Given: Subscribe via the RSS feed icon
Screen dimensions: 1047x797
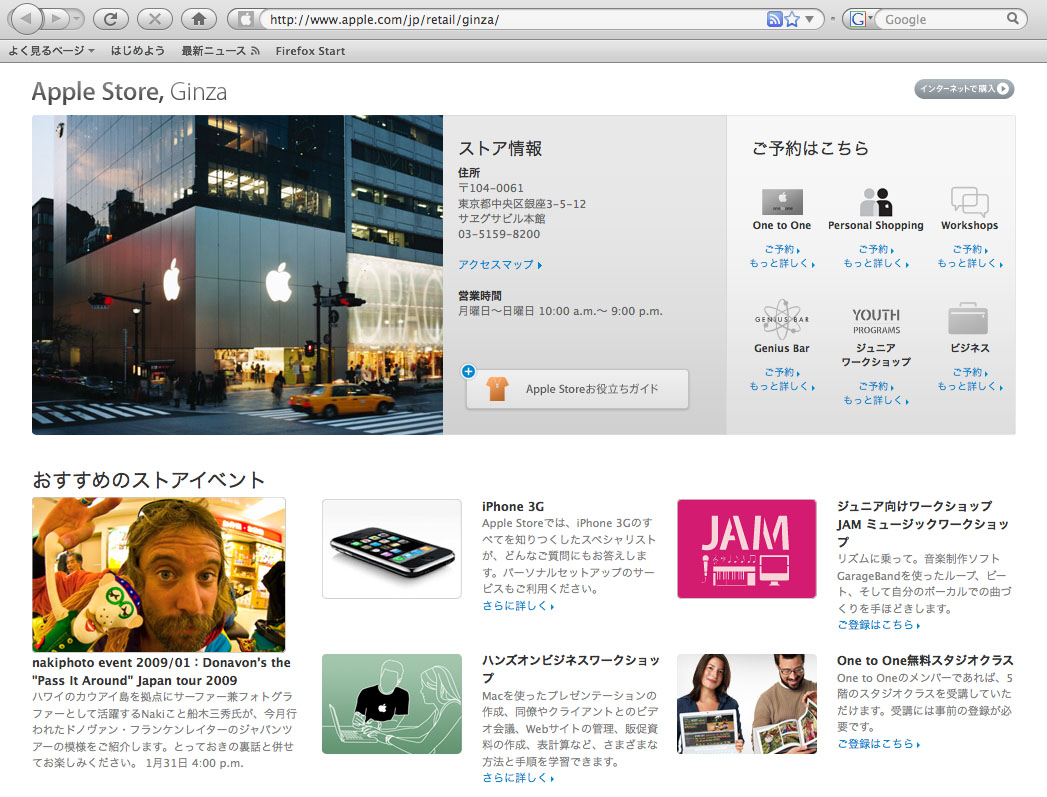Looking at the screenshot, I should (x=774, y=19).
